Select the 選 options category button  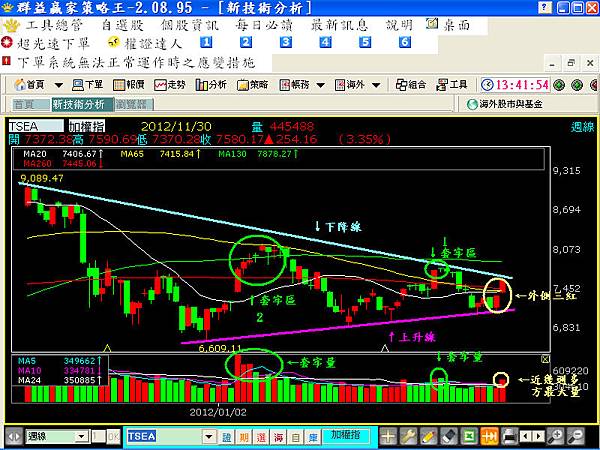click(x=261, y=437)
